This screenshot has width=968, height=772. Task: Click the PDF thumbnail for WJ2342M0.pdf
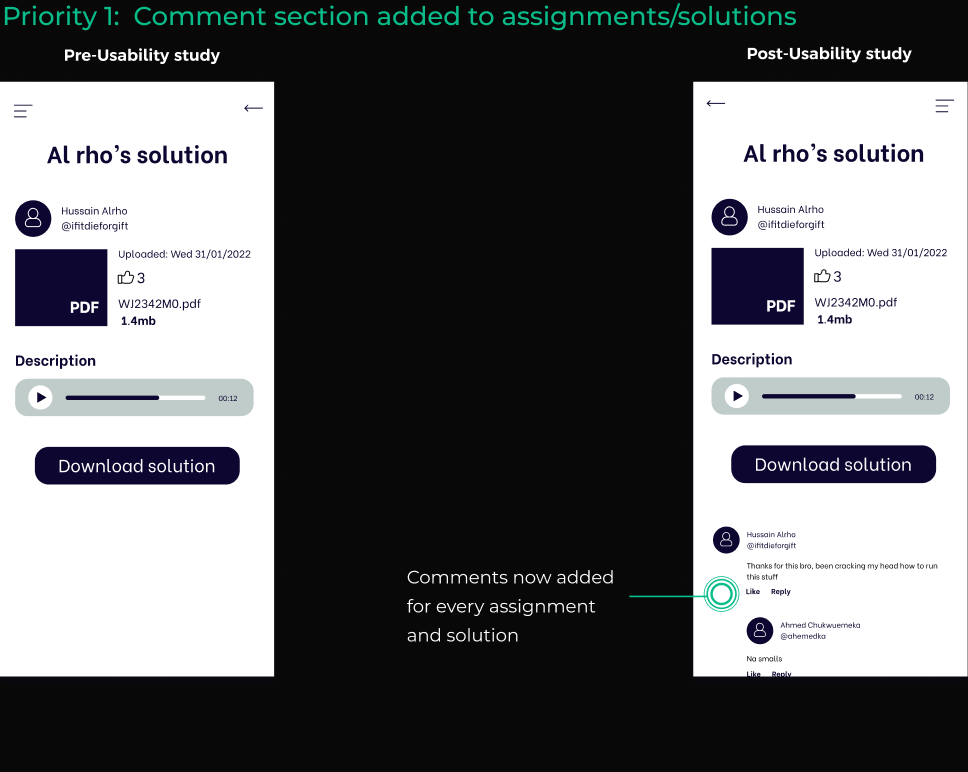point(61,287)
